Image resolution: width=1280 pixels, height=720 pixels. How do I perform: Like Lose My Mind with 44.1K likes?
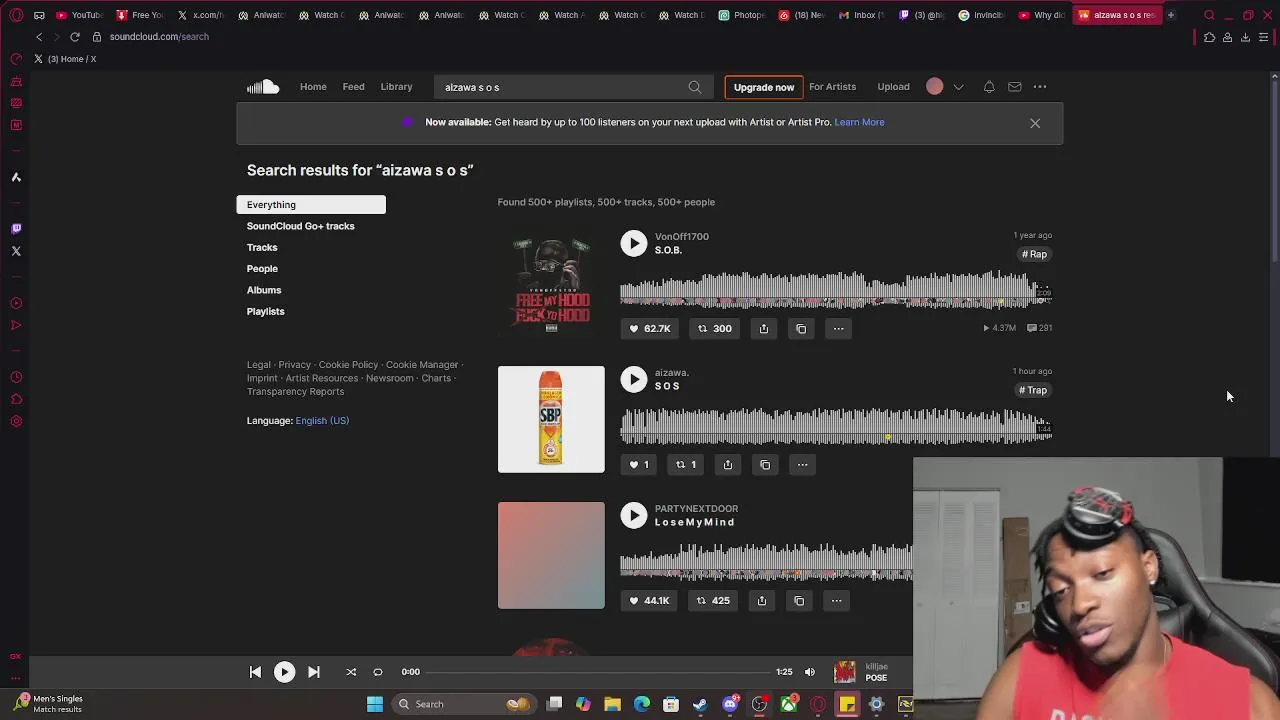tap(649, 600)
